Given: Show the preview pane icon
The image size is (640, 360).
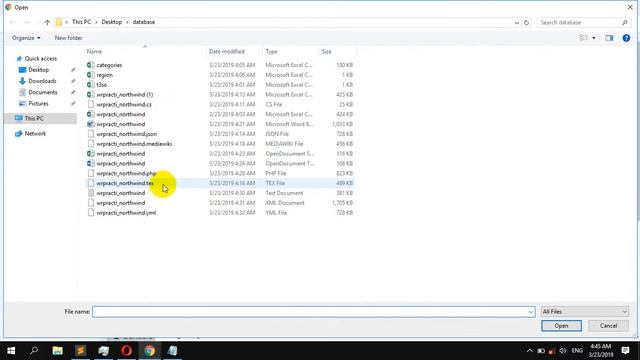Looking at the screenshot, I should [609, 38].
